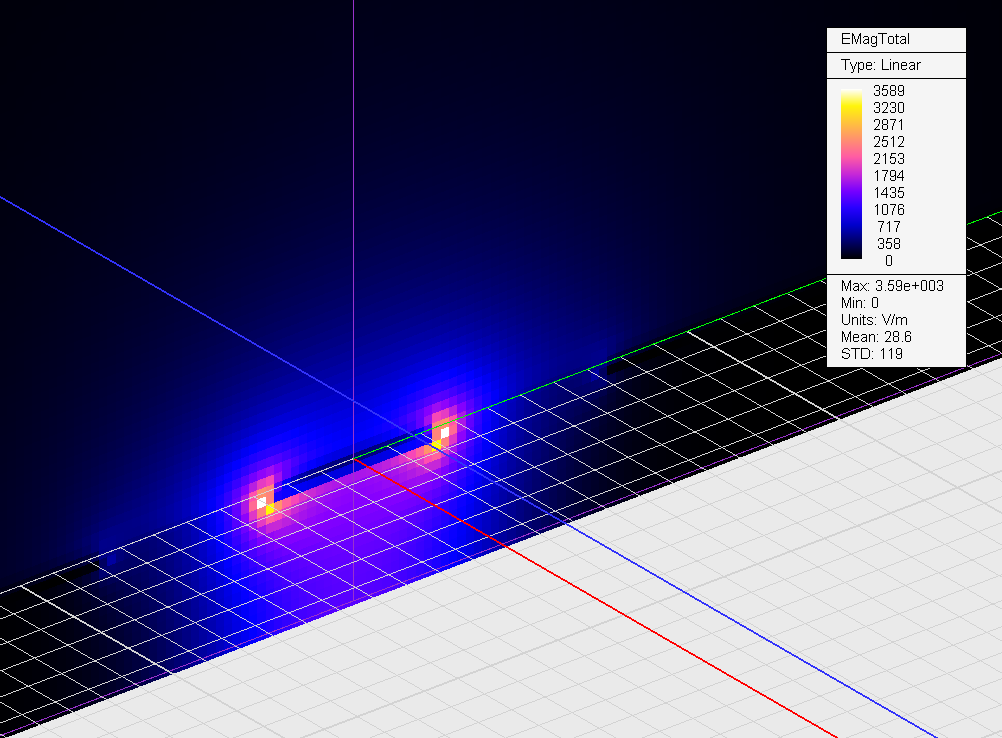This screenshot has width=1002, height=738.
Task: Probe the right white field hotspot
Action: [444, 433]
